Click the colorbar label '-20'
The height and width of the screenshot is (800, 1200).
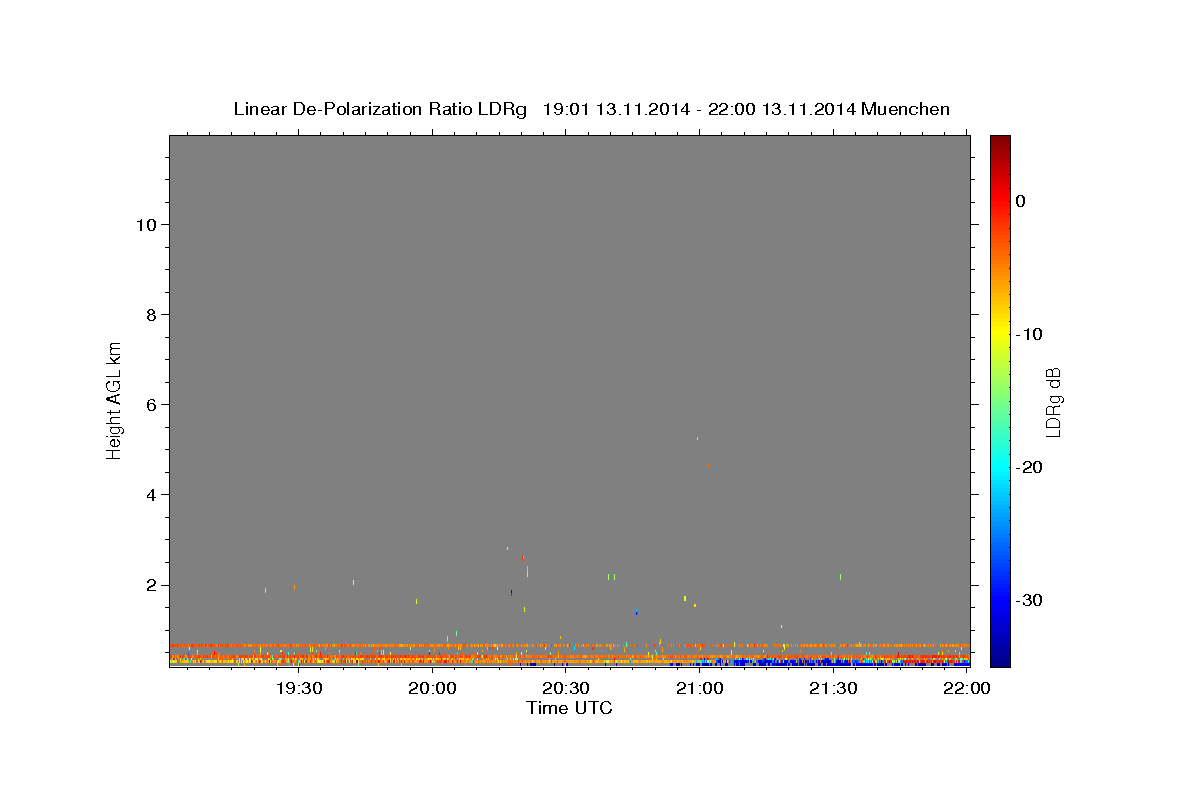coord(1030,467)
